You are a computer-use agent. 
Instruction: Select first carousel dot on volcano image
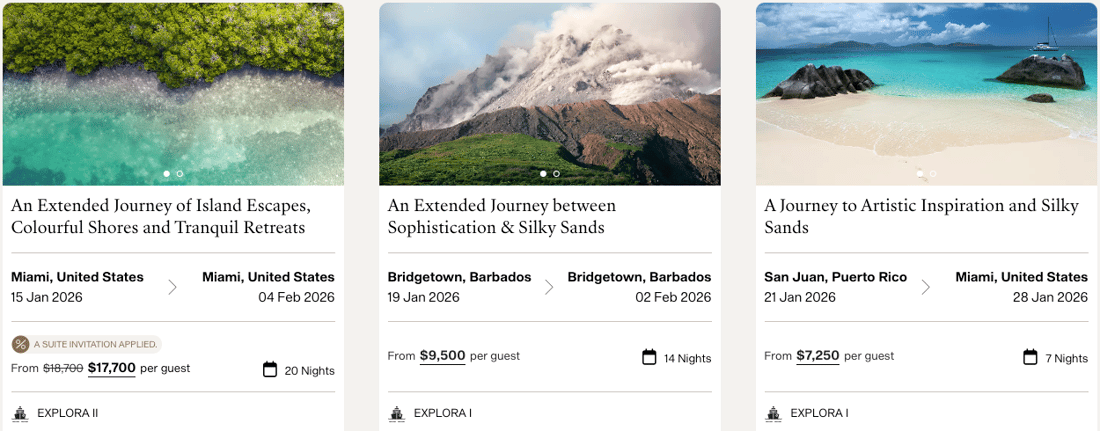point(543,174)
